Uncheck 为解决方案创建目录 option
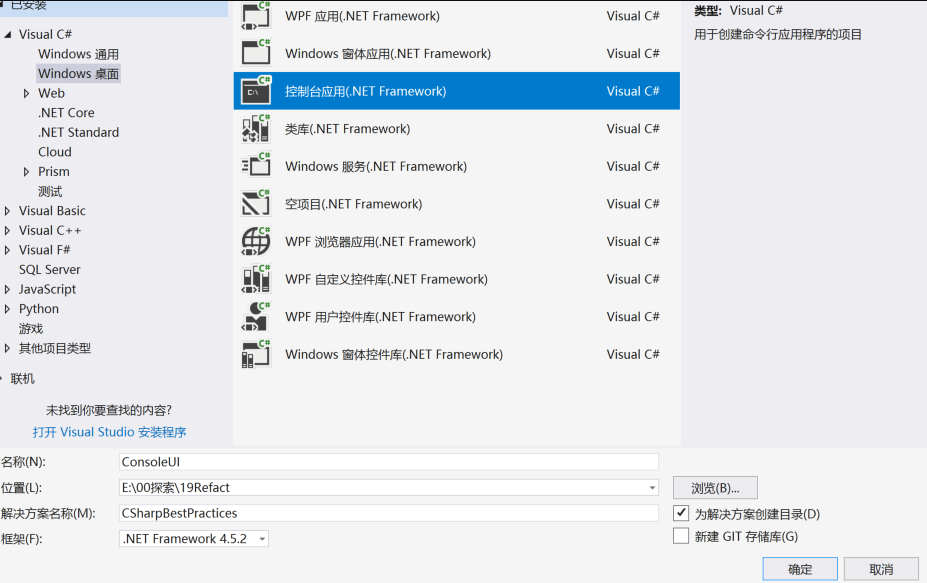 point(680,513)
